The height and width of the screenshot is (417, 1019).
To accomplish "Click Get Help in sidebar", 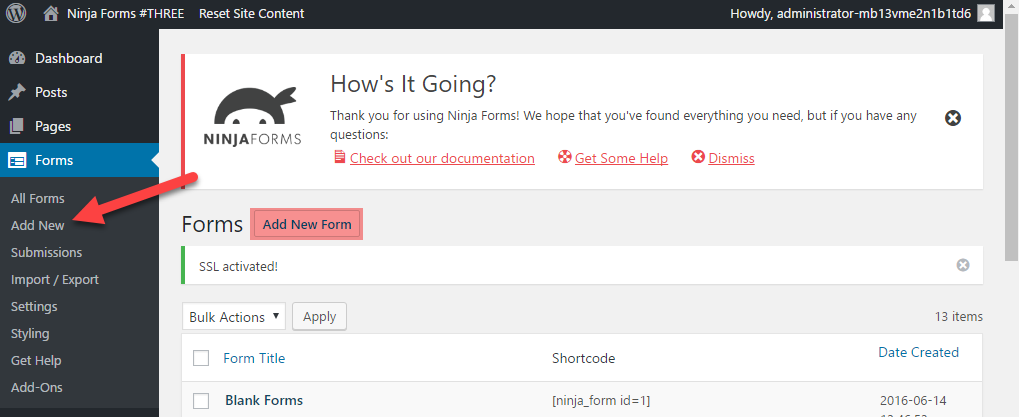I will [x=36, y=360].
